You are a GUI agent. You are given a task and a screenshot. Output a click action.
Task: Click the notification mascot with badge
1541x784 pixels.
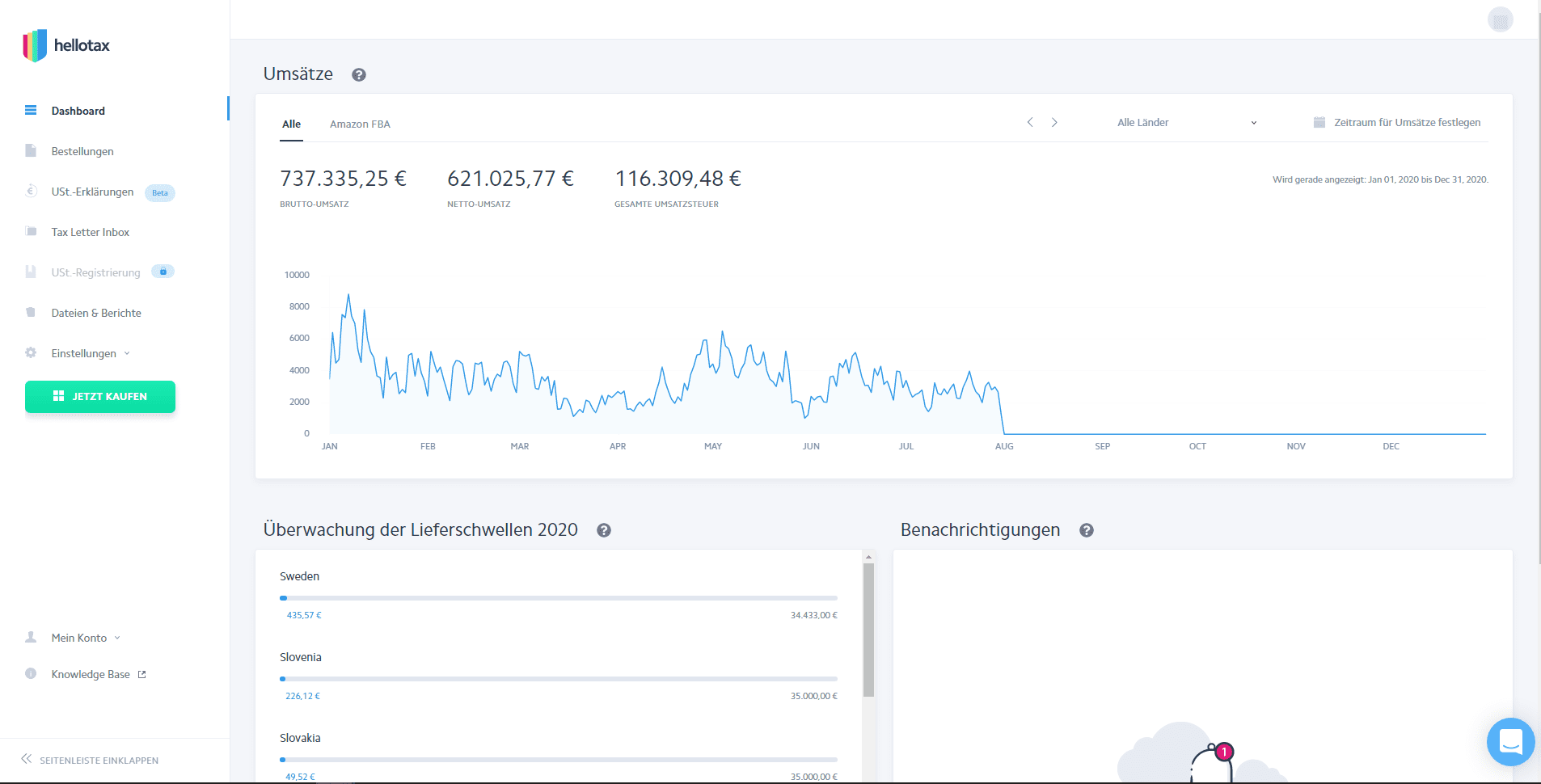(1211, 761)
